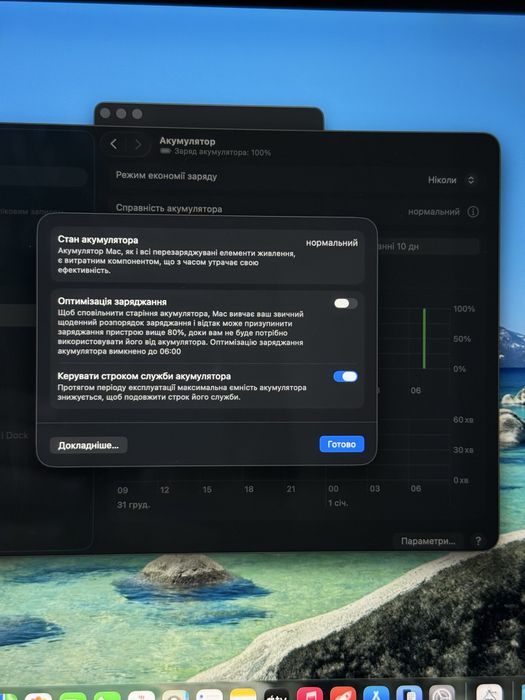Go forward with the right chevron arrow
Viewport: 525px width, 700px height.
tap(138, 144)
